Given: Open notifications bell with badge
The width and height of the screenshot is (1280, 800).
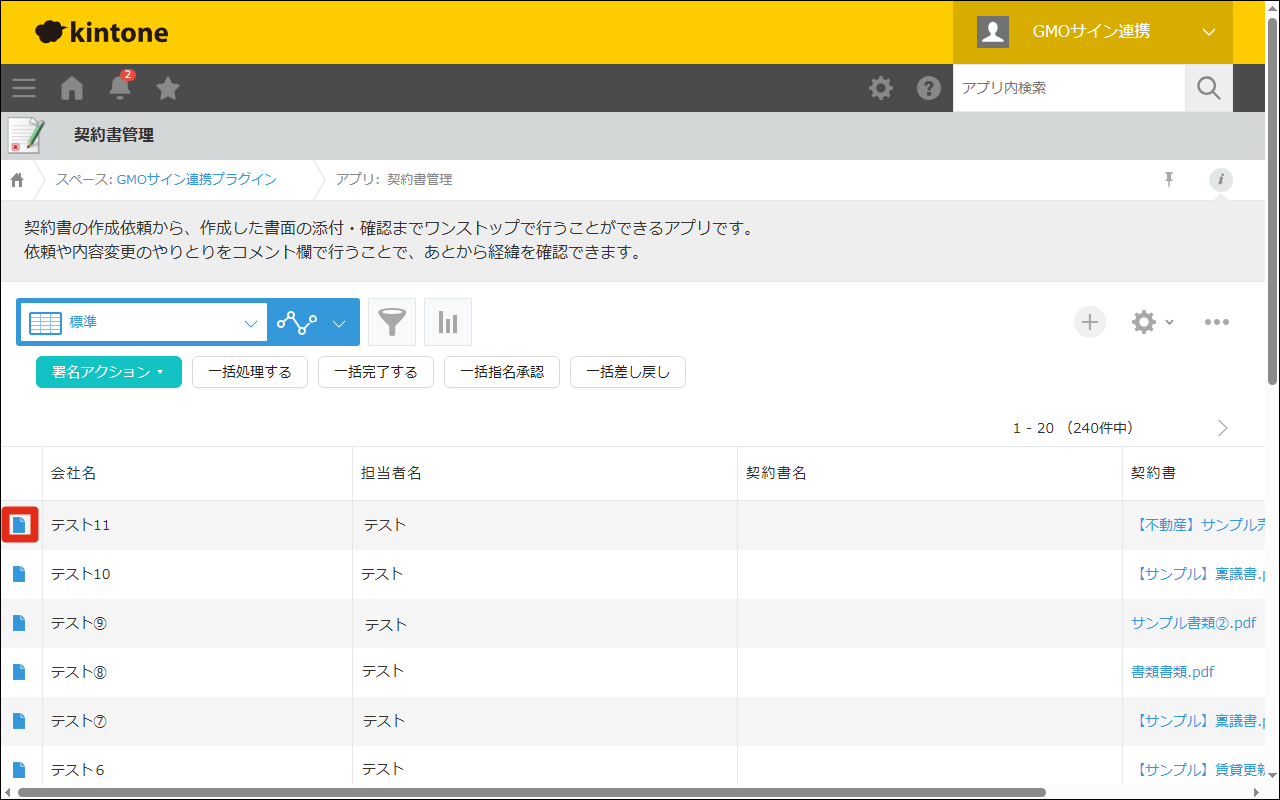Looking at the screenshot, I should [121, 86].
